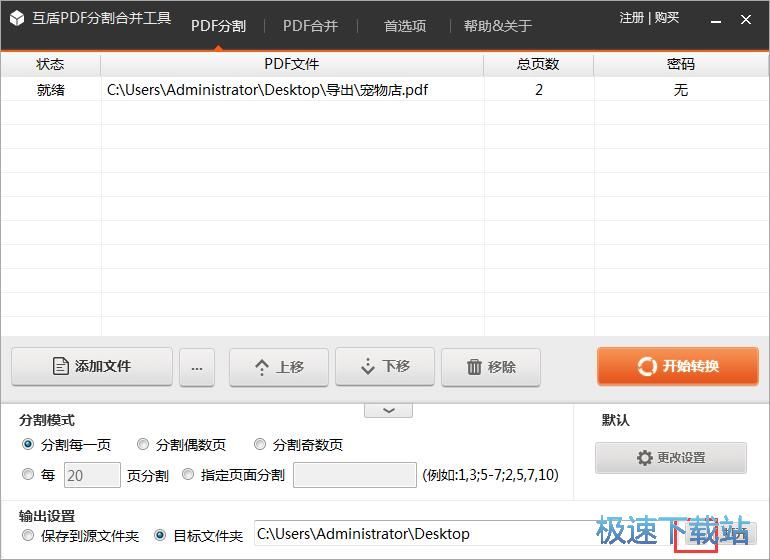This screenshot has height=560, width=770.
Task: Click the 上移 move-up button
Action: pyautogui.click(x=278, y=367)
